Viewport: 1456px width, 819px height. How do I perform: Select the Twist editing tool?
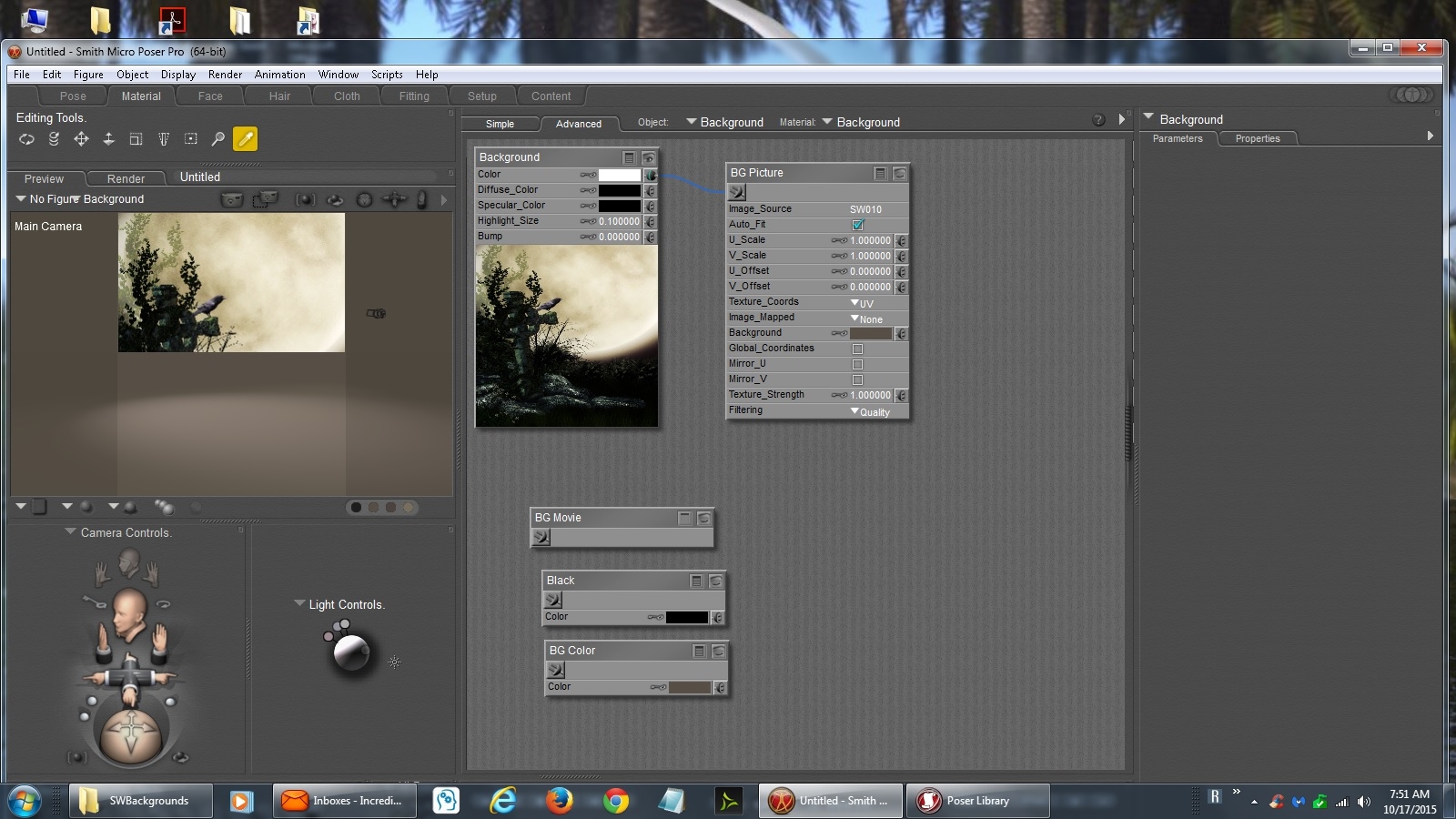pos(54,139)
